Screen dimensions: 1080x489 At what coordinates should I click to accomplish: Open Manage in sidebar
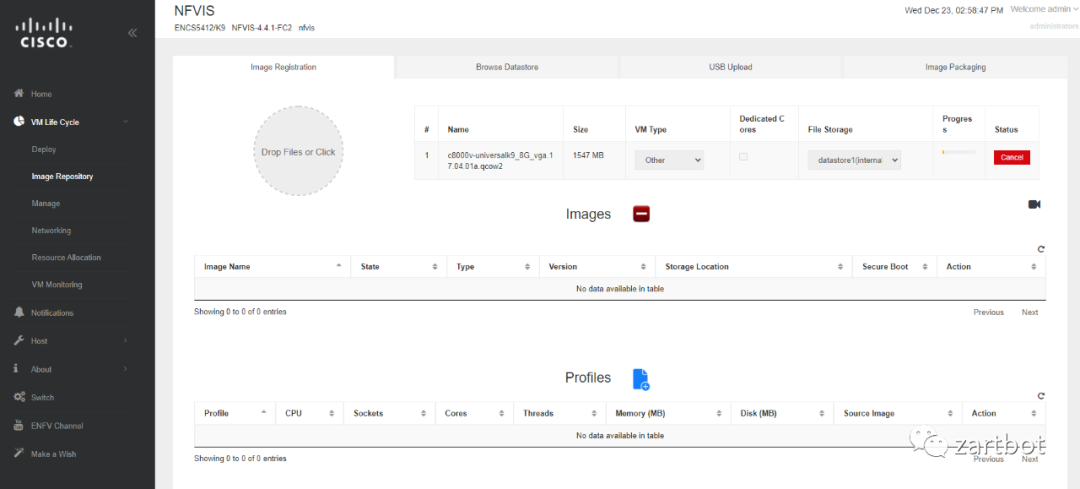45,203
